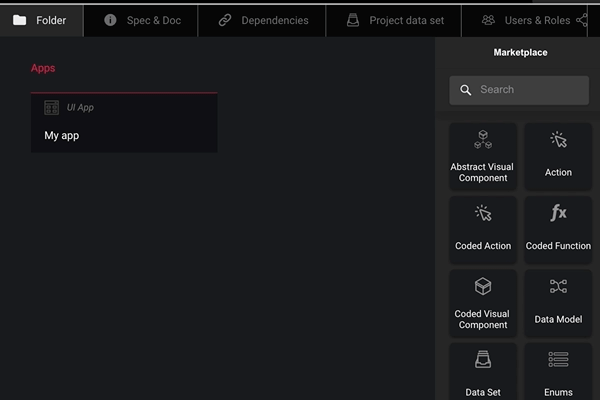
Task: Go to Users & Roles tab
Action: point(526,20)
